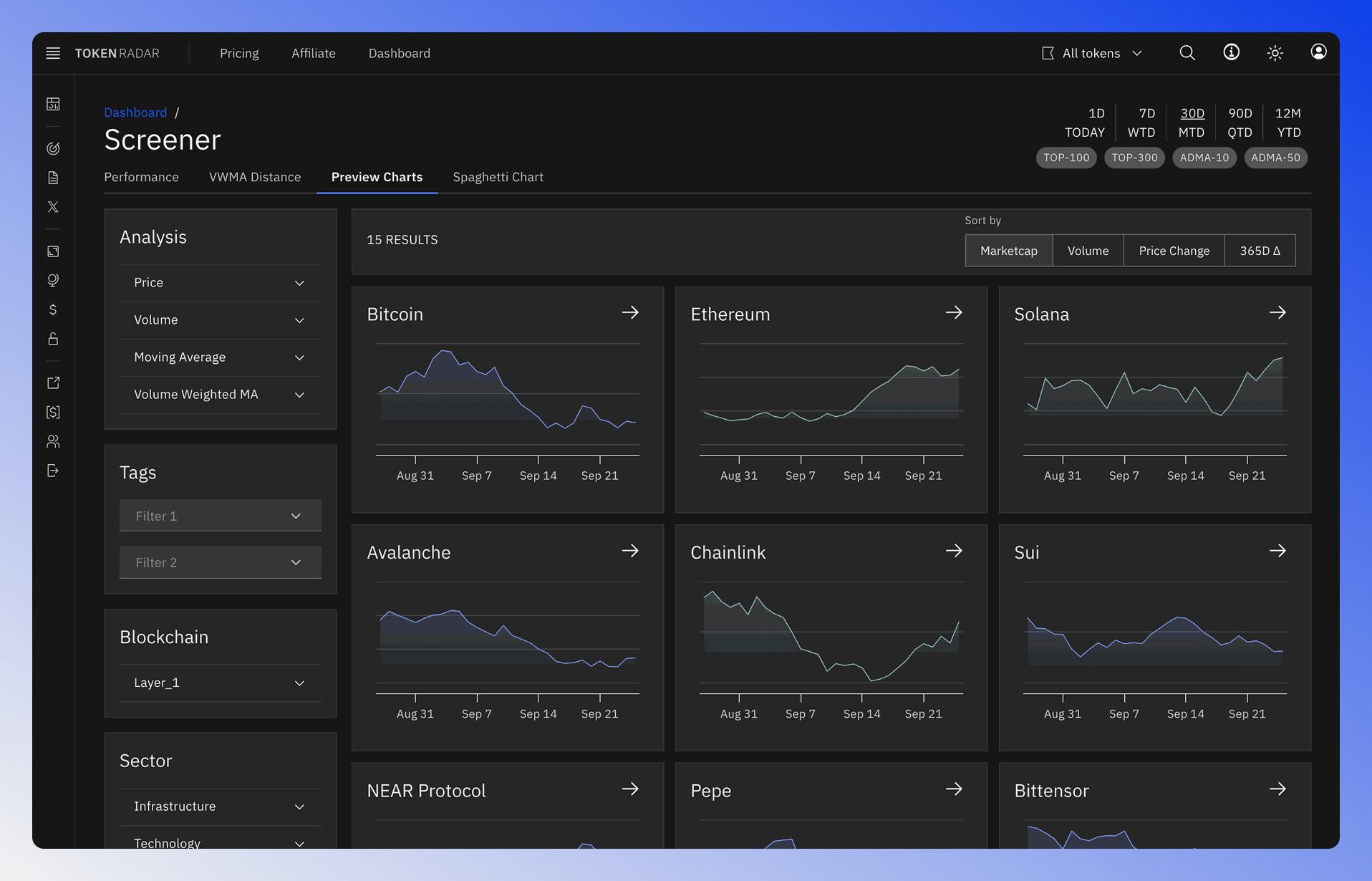Open the users group sidebar icon
Image resolution: width=1372 pixels, height=881 pixels.
point(53,441)
